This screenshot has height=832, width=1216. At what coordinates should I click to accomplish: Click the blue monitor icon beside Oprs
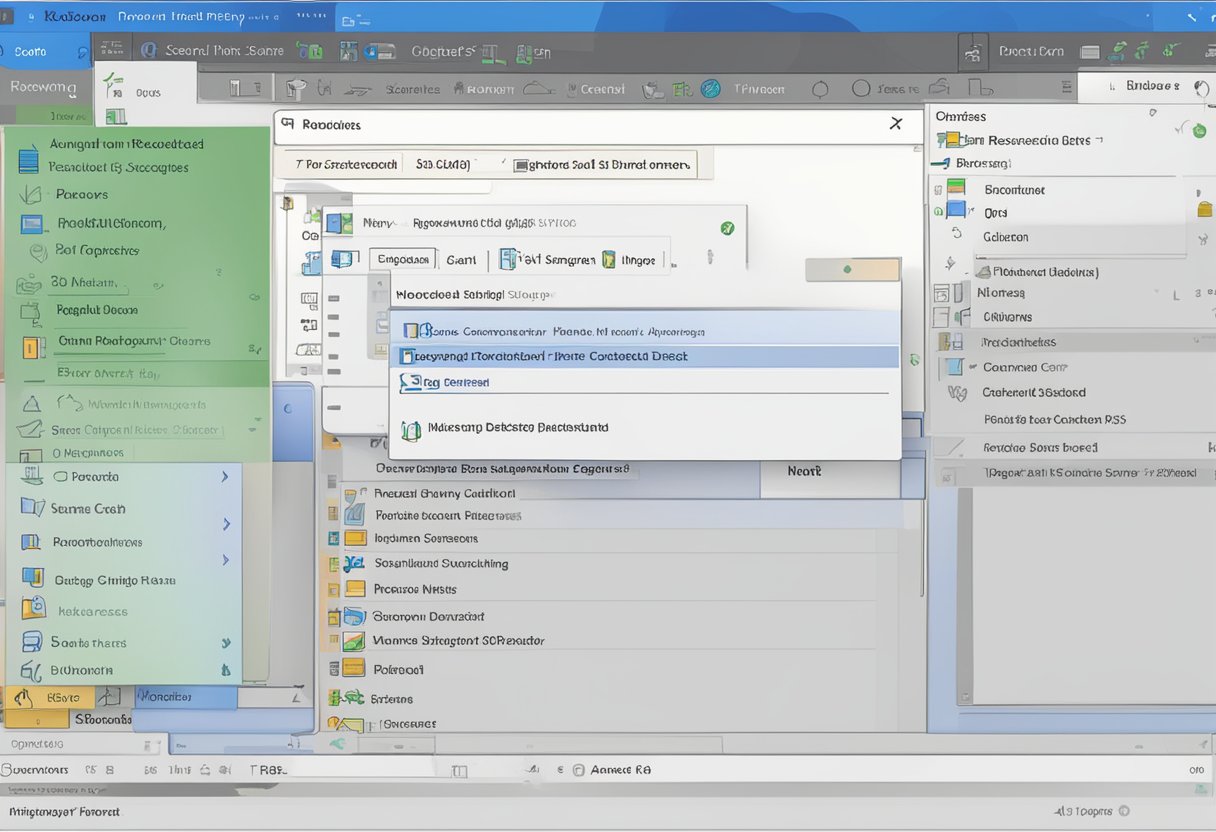pos(957,211)
